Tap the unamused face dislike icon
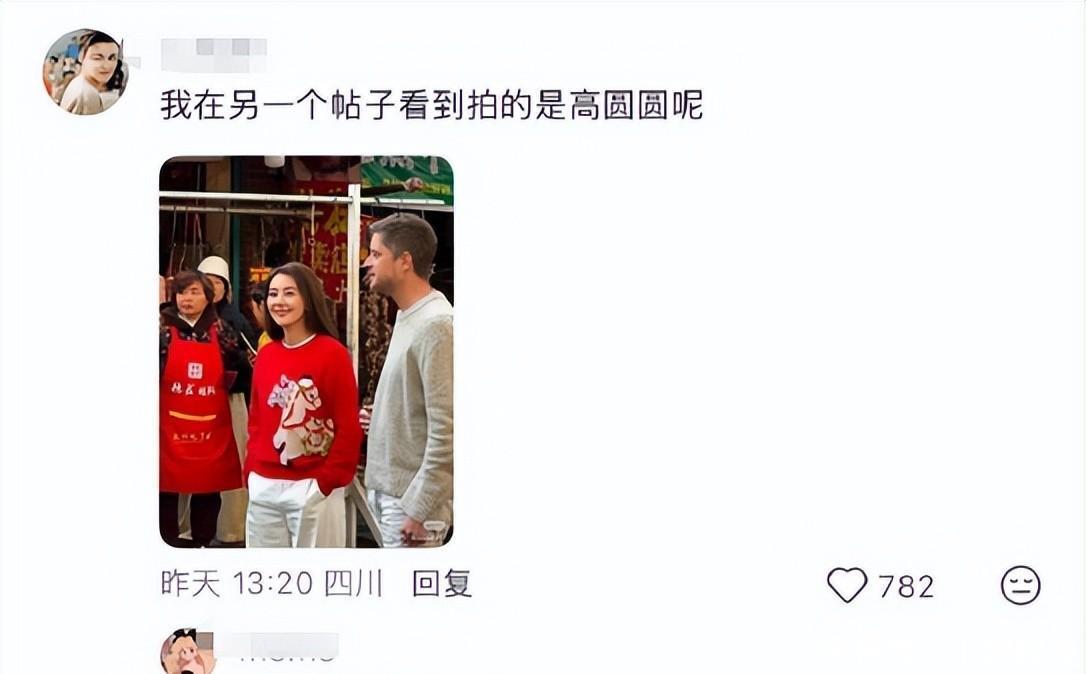The image size is (1086, 674). [1021, 585]
